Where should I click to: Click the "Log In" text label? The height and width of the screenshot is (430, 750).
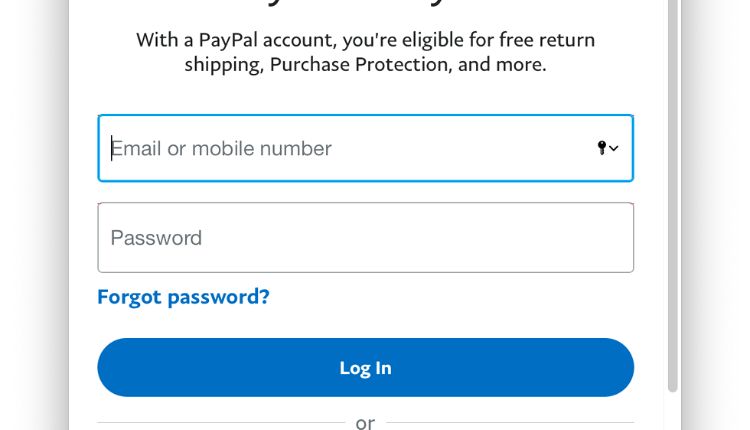365,368
